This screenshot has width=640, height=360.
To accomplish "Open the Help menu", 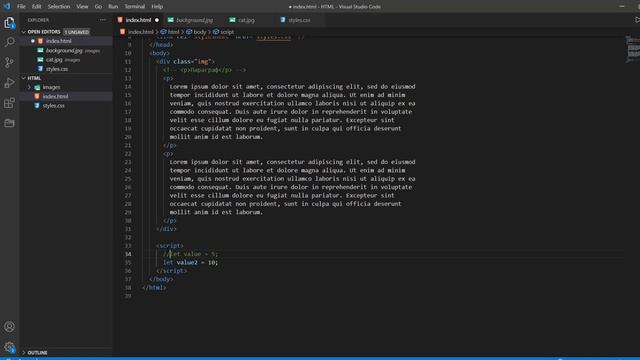I will 157,7.
